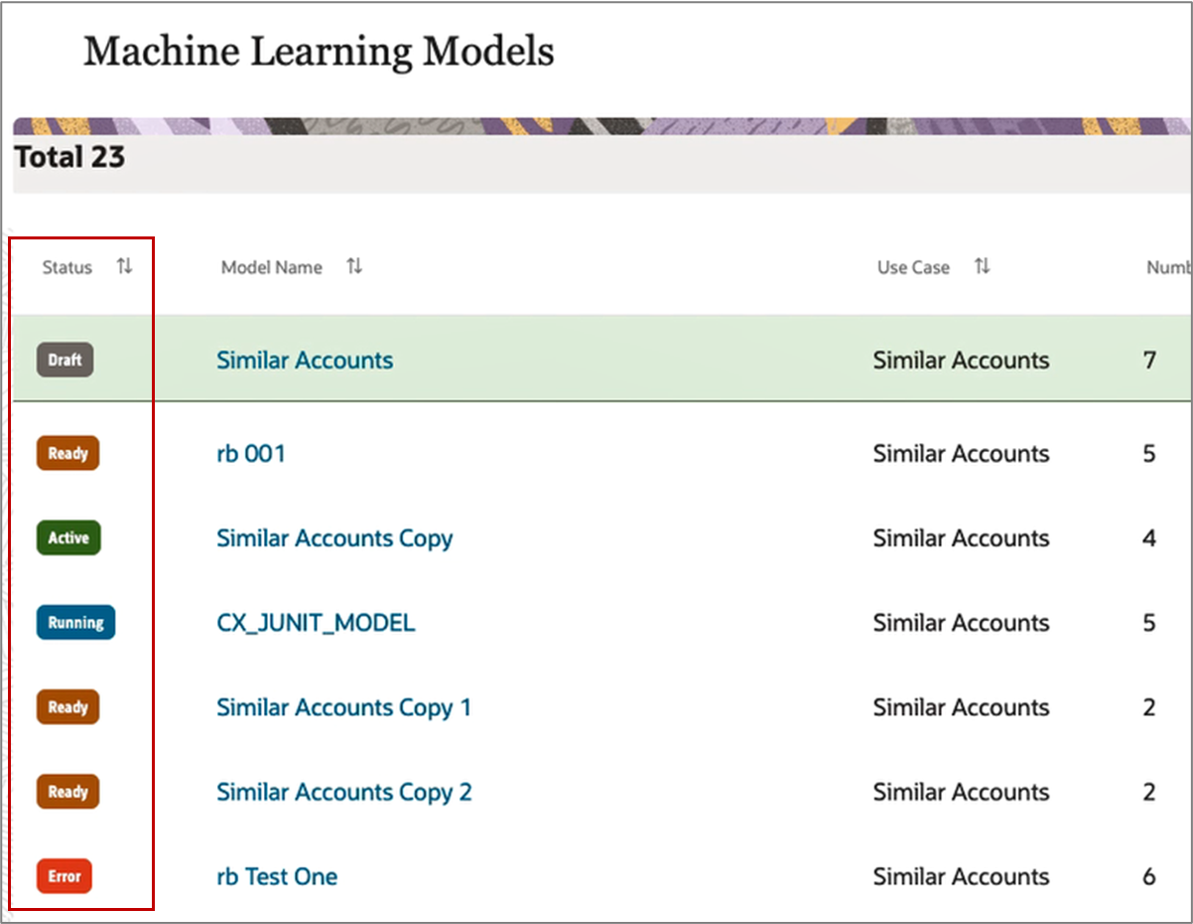Image resolution: width=1193 pixels, height=924 pixels.
Task: Open the Similar Accounts model link
Action: 304,360
